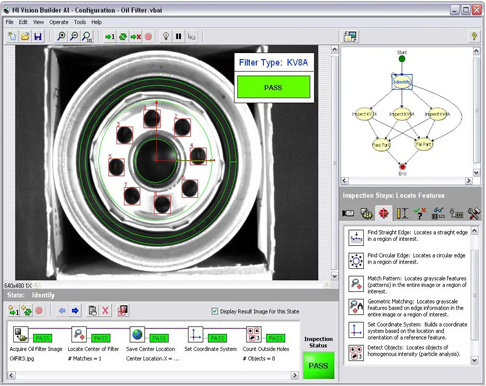Click run until failure icon in top toolbar
Viewport: 486px width, 386px height.
(x=135, y=36)
